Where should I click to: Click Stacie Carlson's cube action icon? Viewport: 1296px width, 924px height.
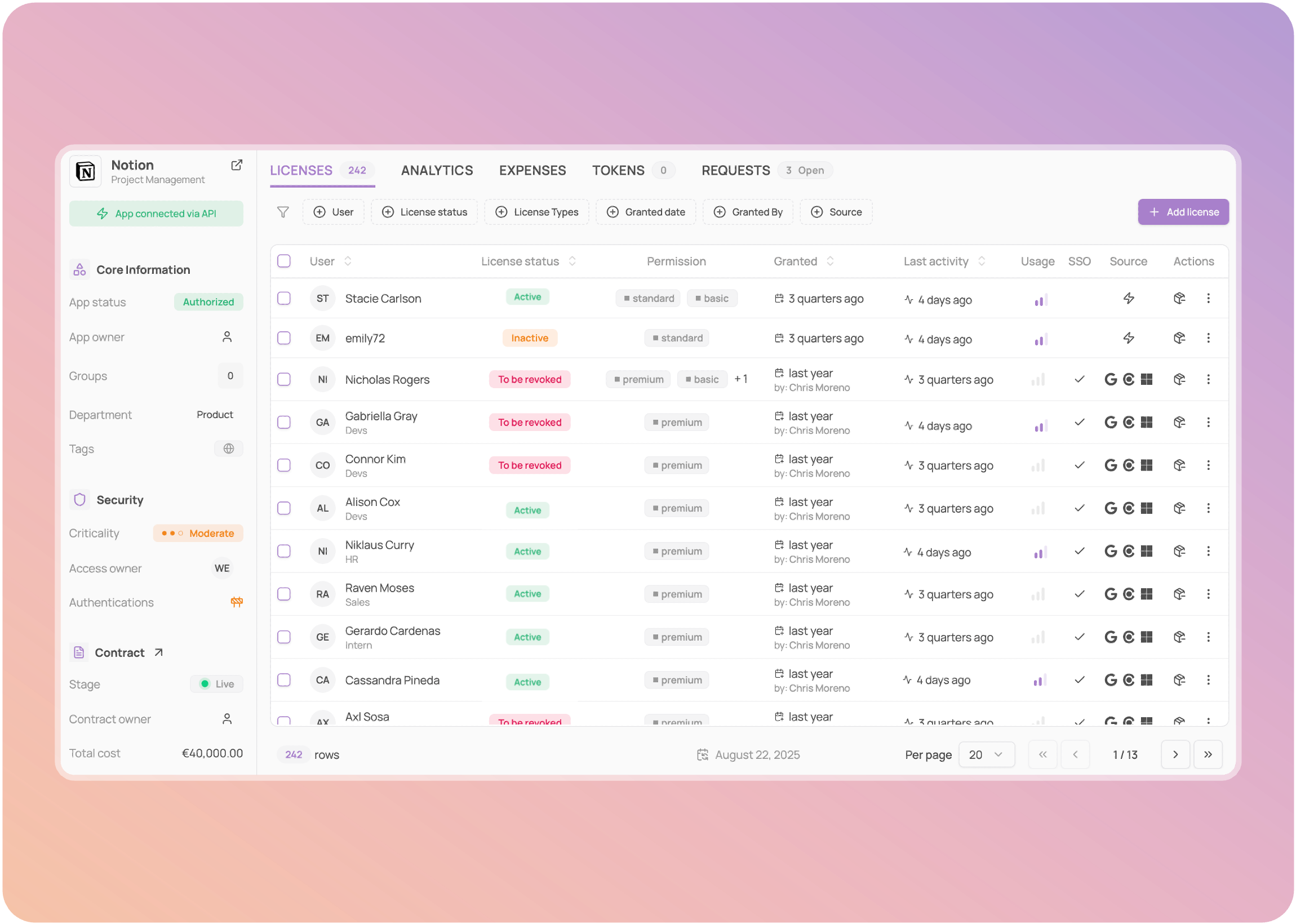tap(1179, 298)
